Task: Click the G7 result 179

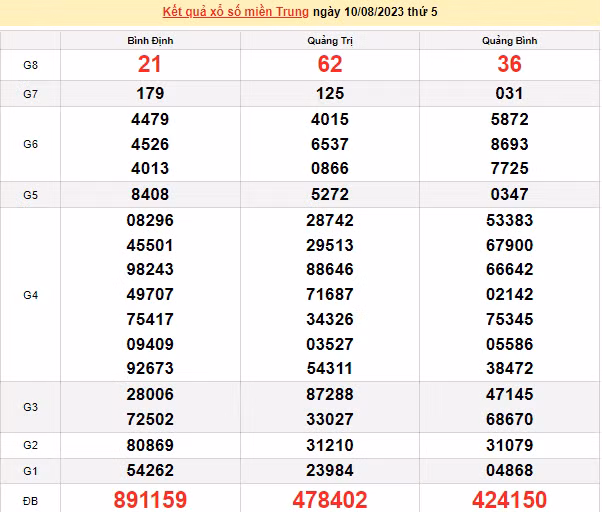Action: click(x=150, y=94)
